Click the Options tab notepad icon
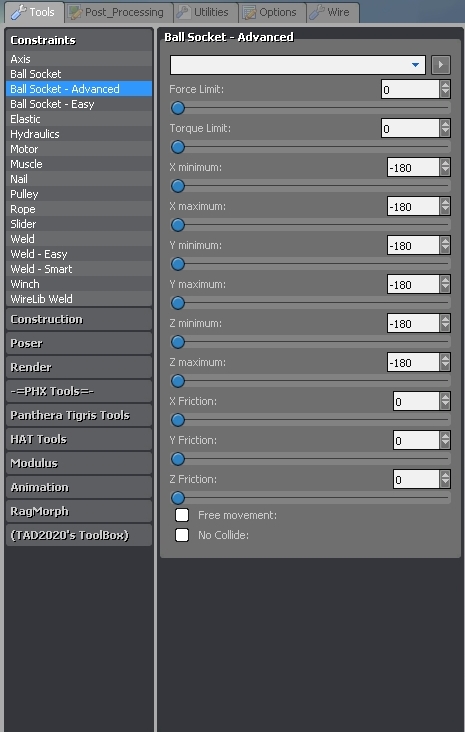Viewport: 465px width, 732px height. (x=249, y=13)
